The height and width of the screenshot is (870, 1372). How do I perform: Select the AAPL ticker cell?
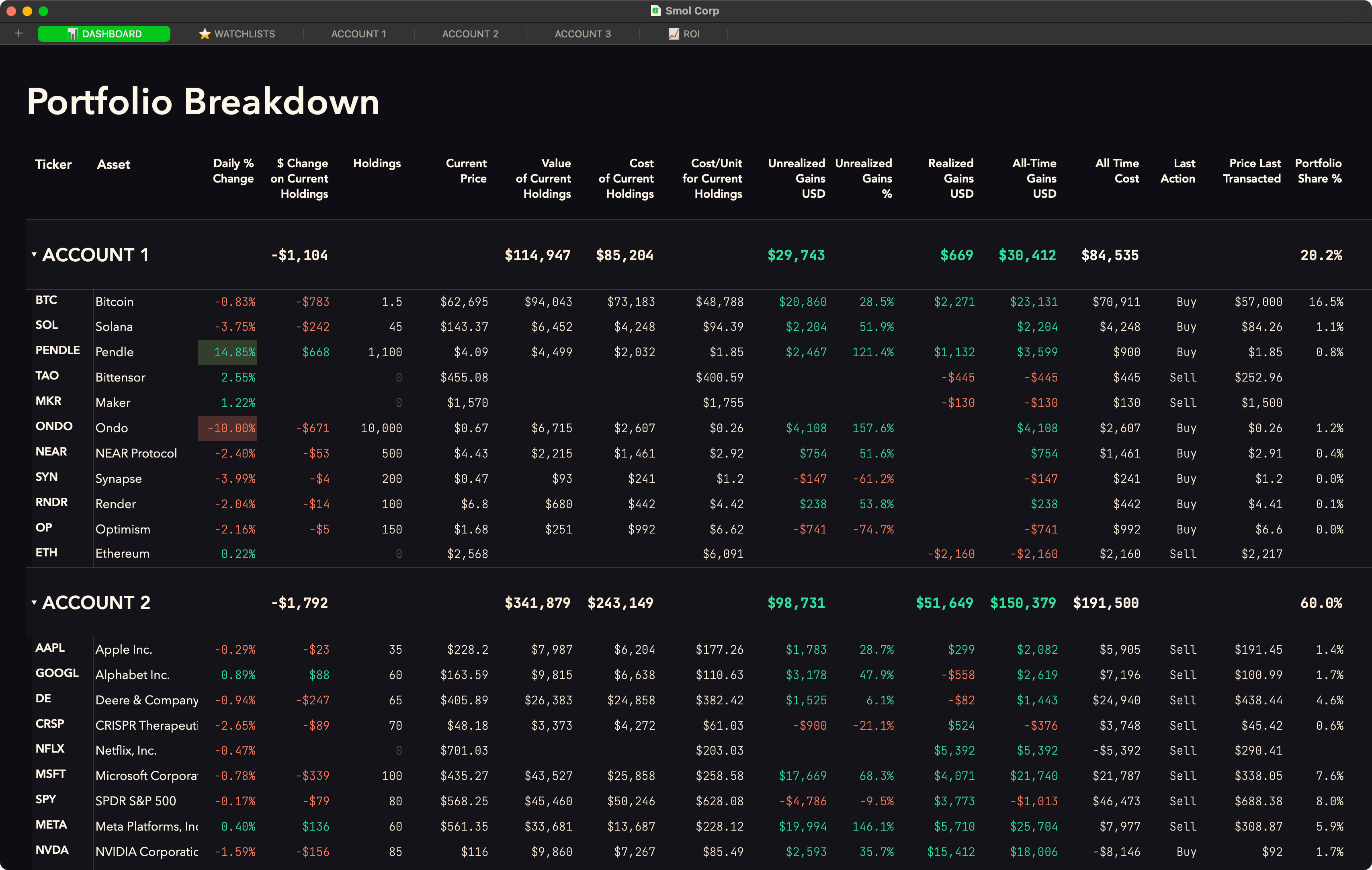49,647
